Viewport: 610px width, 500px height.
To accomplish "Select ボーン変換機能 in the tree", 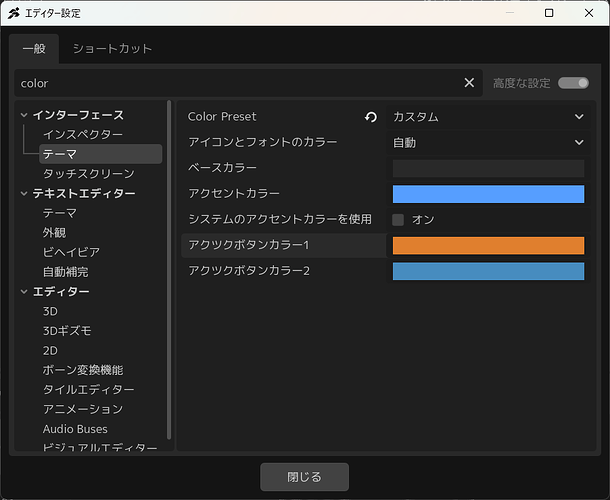I will click(x=83, y=370).
